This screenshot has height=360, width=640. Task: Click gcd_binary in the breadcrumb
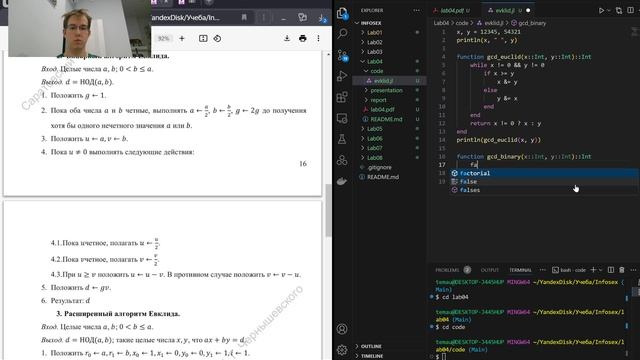pos(532,23)
